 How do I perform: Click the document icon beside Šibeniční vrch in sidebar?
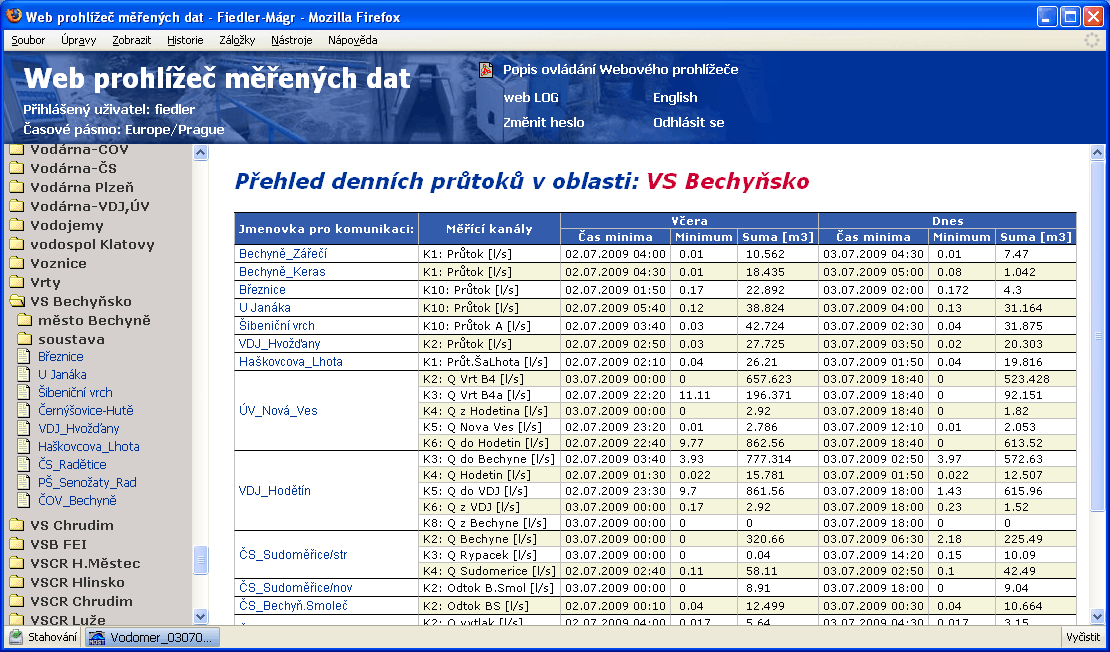[x=24, y=393]
